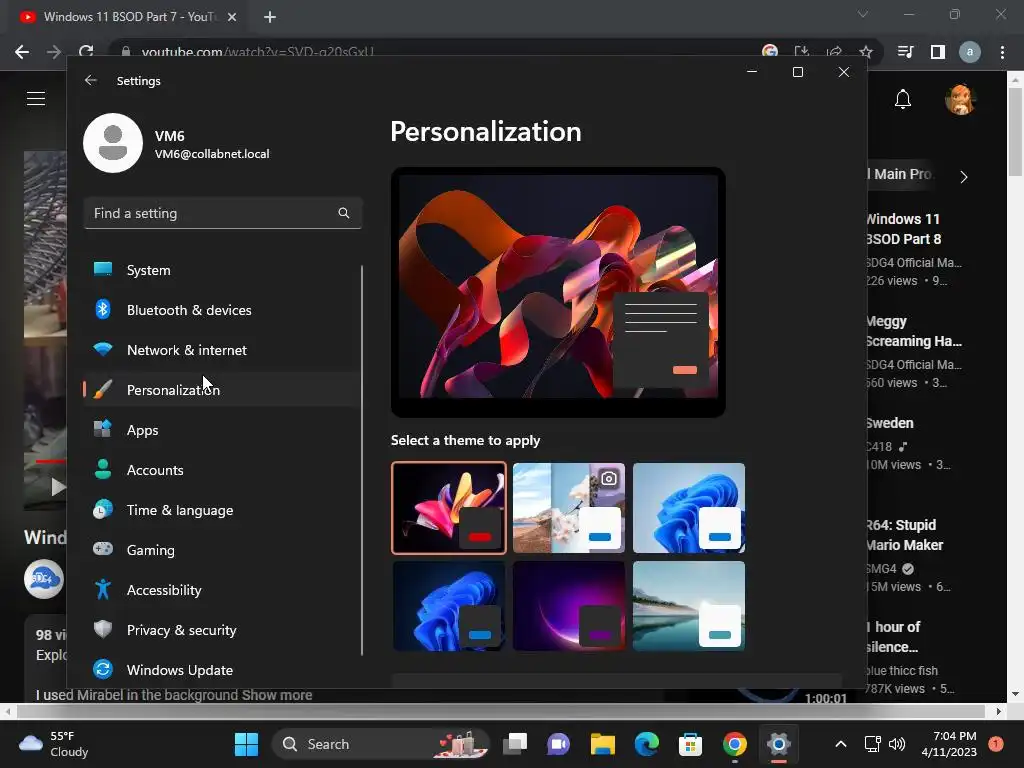This screenshot has width=1024, height=768.
Task: Apply the landscape spotlight theme with camera icon
Action: [x=569, y=507]
